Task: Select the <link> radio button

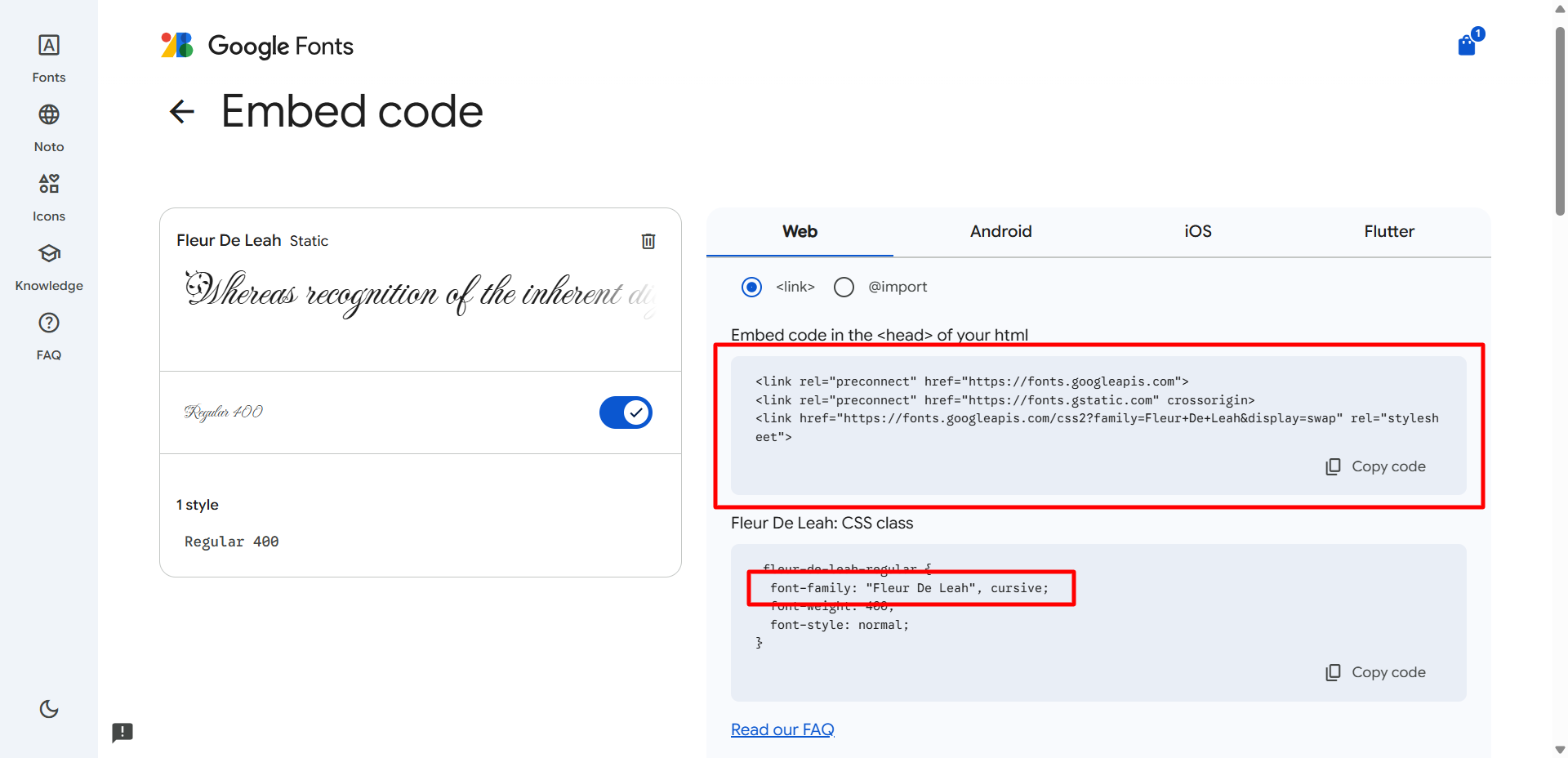Action: (x=751, y=287)
